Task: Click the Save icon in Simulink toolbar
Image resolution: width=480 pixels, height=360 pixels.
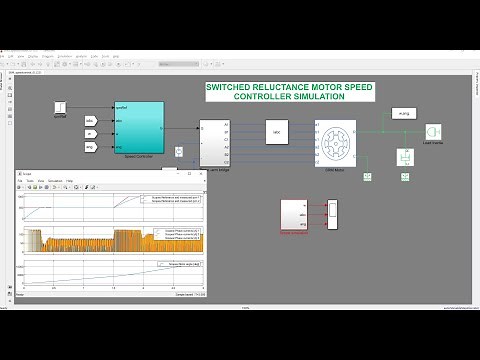Action: coord(23,64)
